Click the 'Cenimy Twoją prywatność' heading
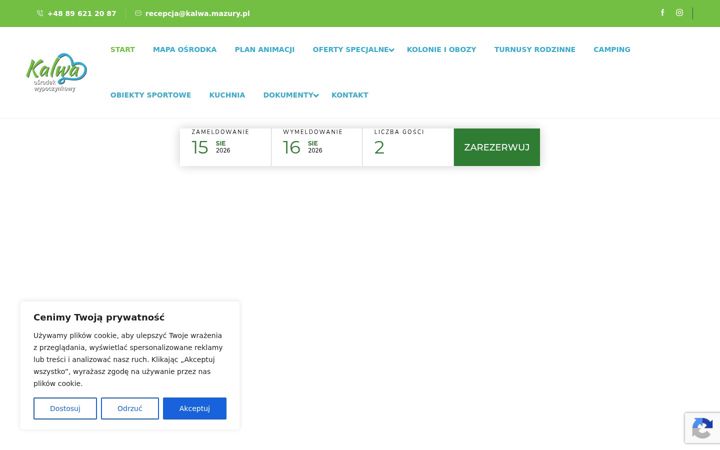The image size is (720, 450). (x=99, y=317)
